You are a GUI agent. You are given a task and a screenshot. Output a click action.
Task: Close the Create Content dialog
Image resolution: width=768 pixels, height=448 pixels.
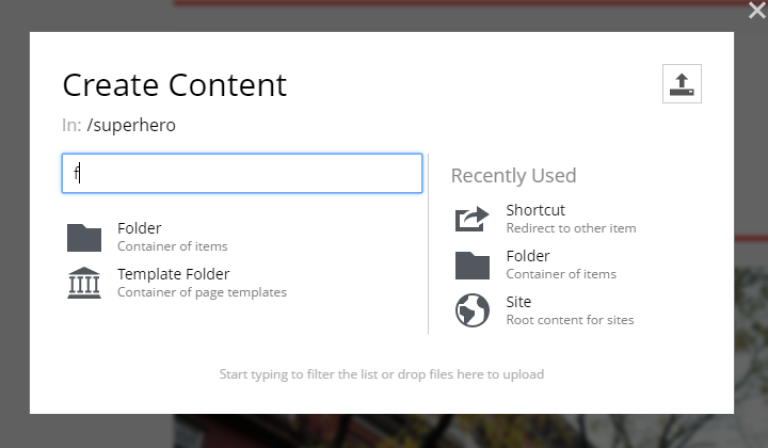757,10
